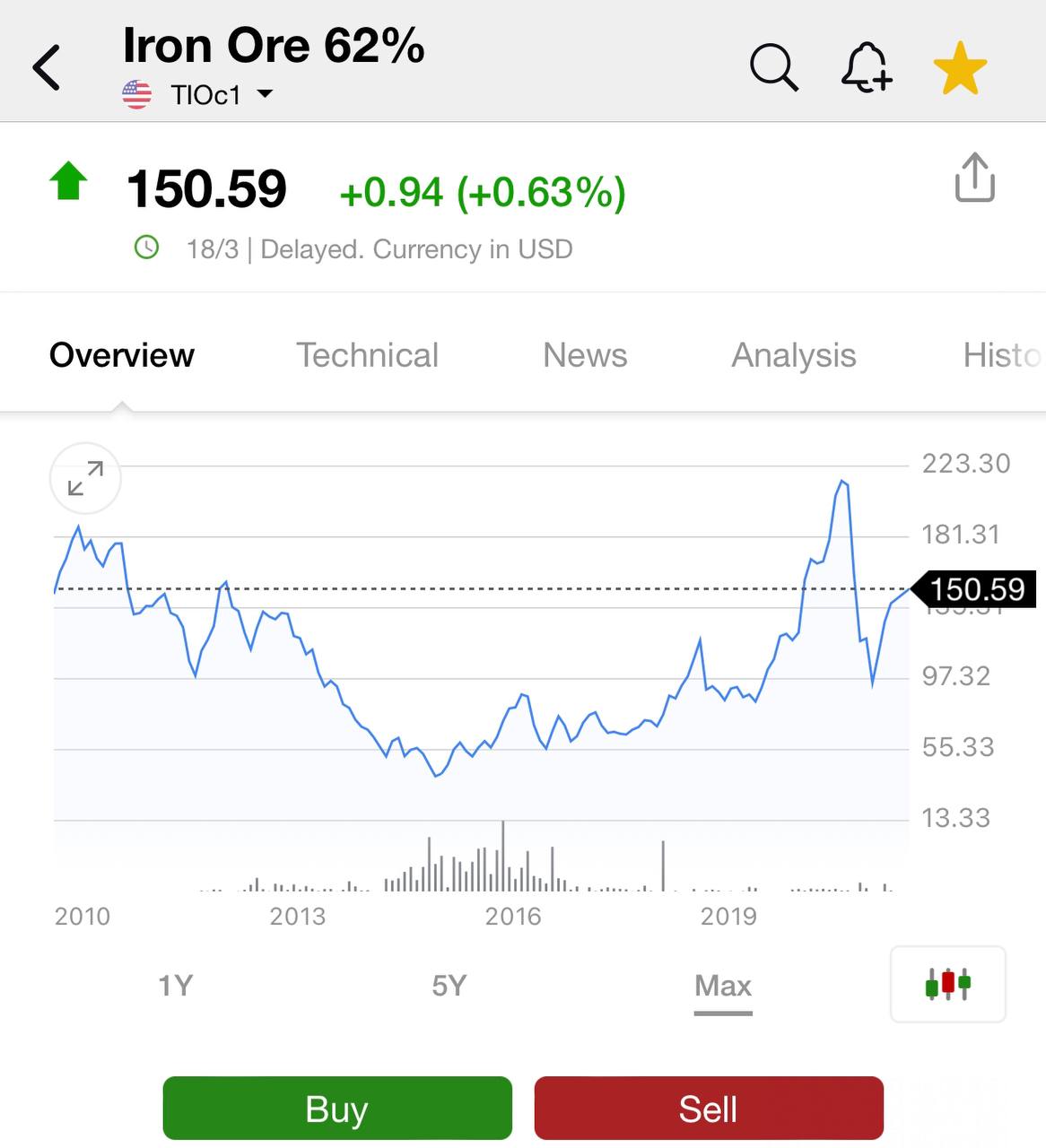Tap the US flag icon
Viewport: 1046px width, 1148px height.
136,94
